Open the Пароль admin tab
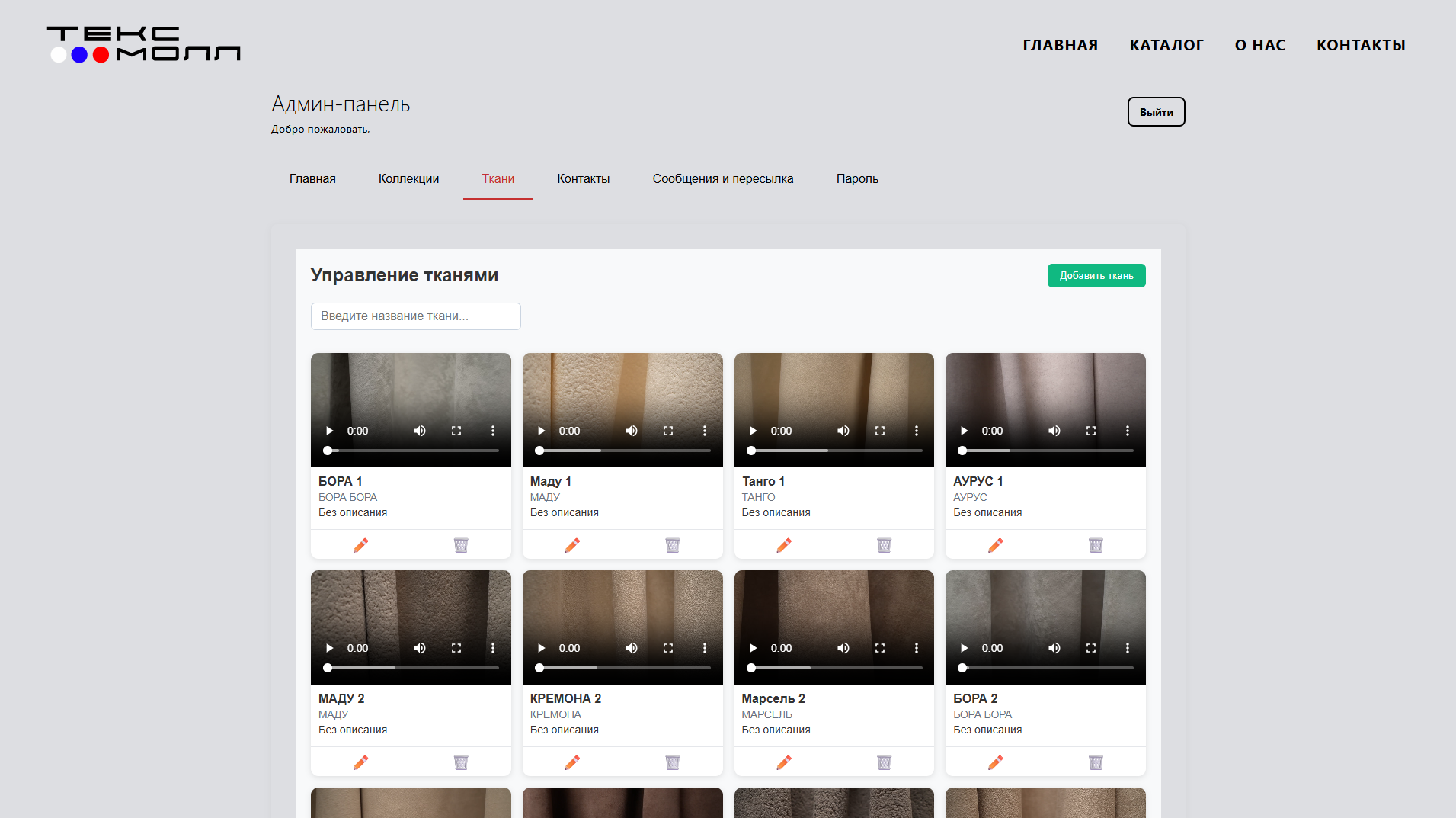Viewport: 1456px width, 818px height. [x=858, y=178]
